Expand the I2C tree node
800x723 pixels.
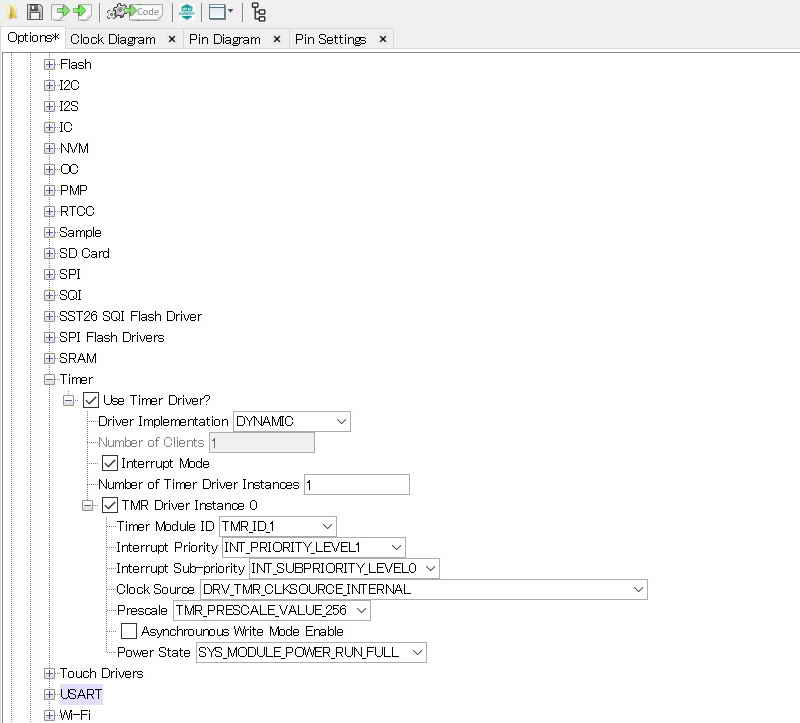(49, 85)
